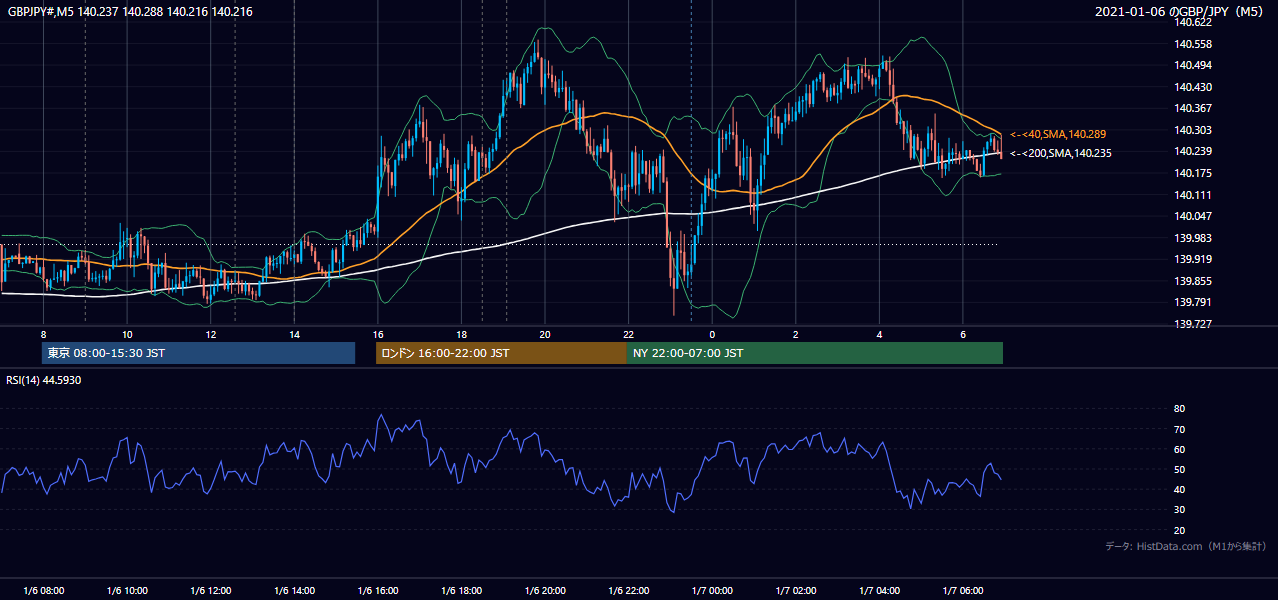This screenshot has width=1278, height=600.
Task: Click the 1/7 06:00 time axis label
Action: pos(963,591)
